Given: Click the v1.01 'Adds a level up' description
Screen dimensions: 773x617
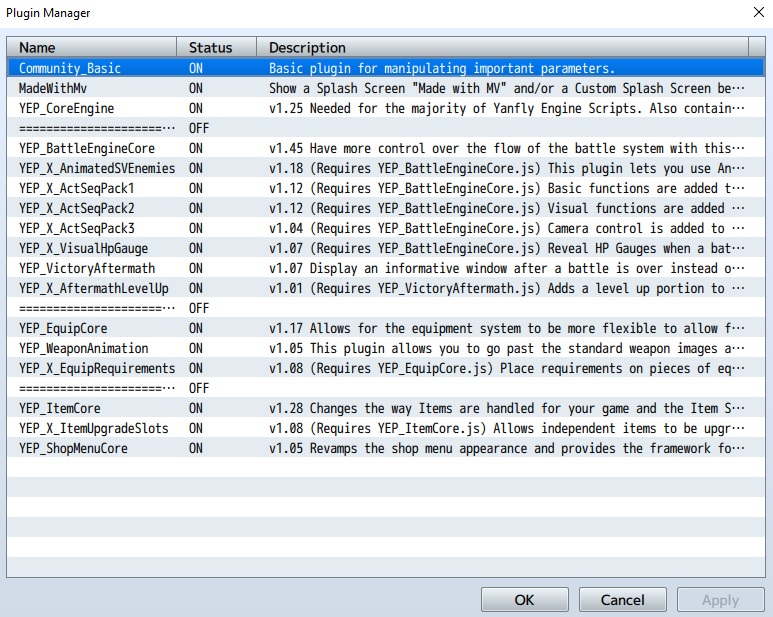Looking at the screenshot, I should 506,288.
